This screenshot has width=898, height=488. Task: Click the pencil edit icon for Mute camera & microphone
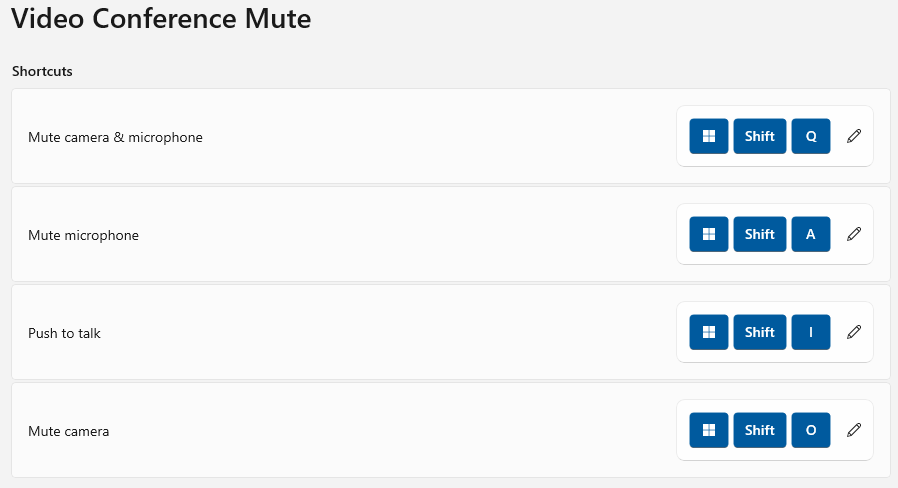[853, 136]
